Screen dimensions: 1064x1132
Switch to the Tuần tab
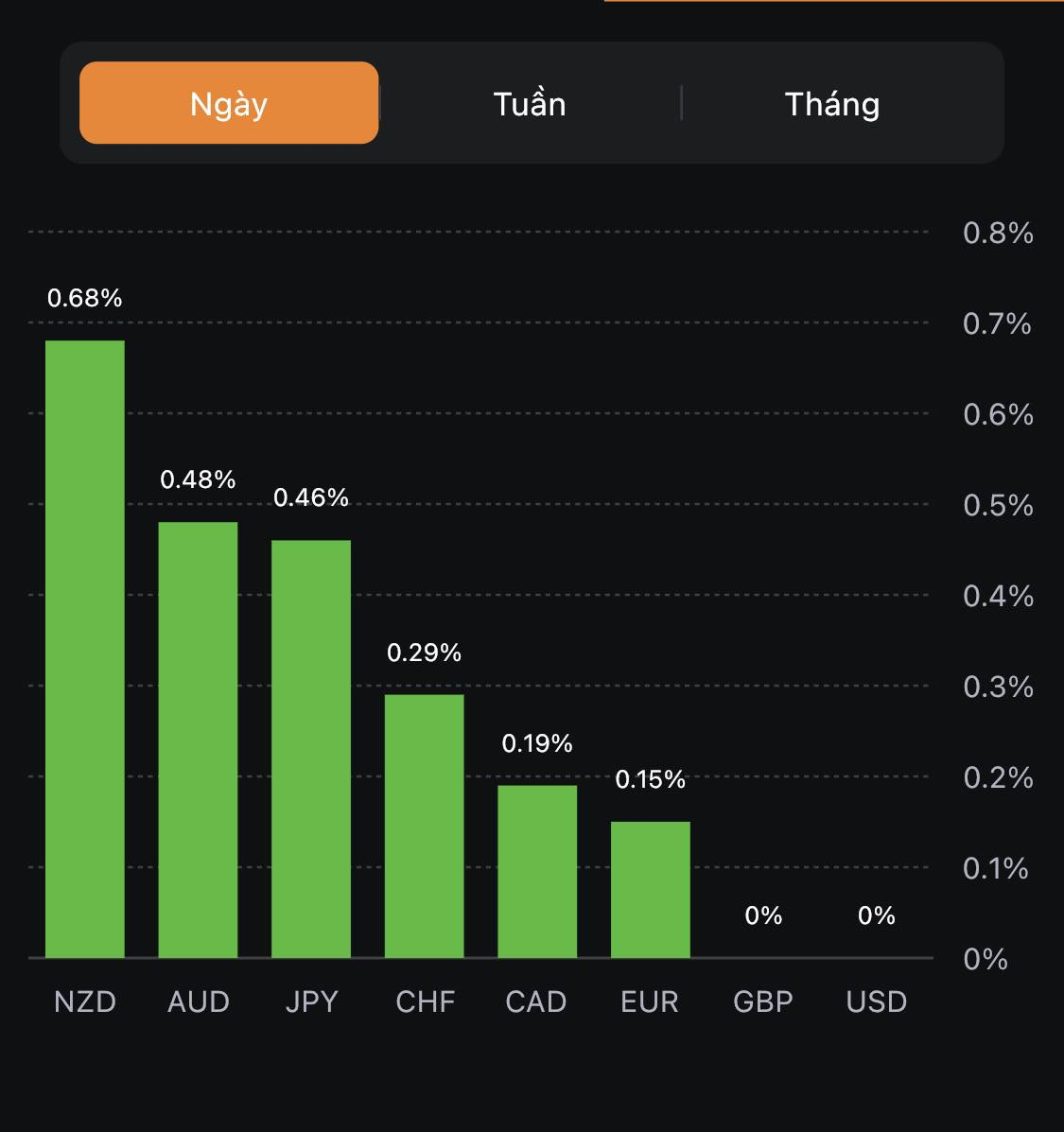(530, 103)
